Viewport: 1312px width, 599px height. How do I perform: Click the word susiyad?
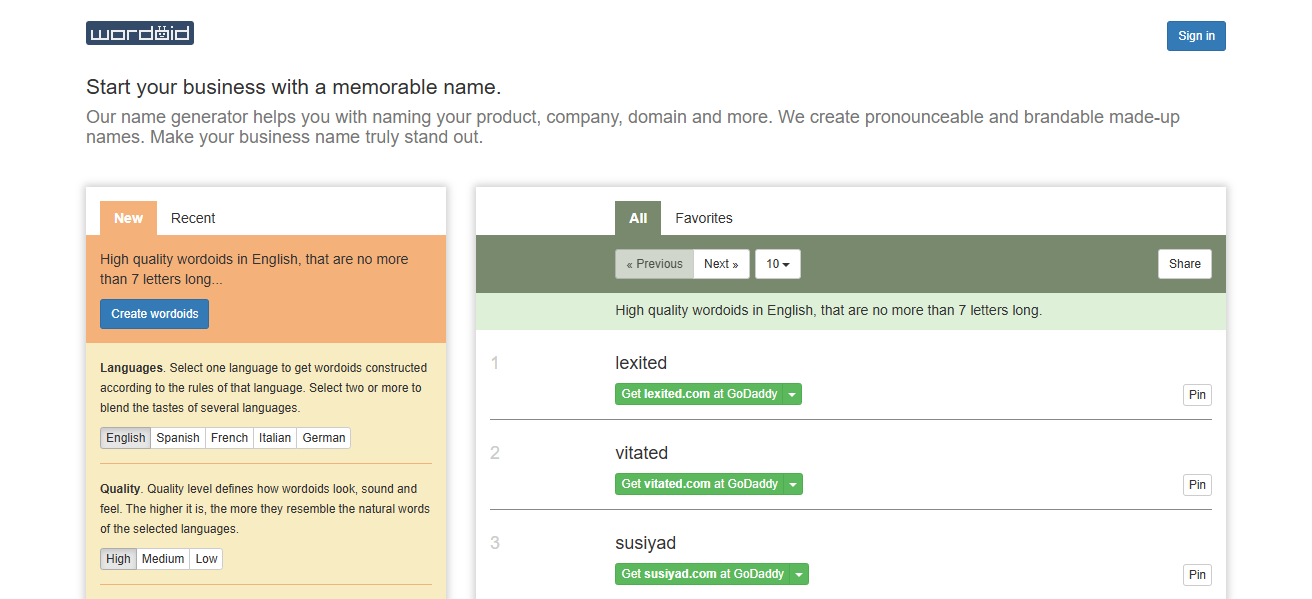(646, 543)
